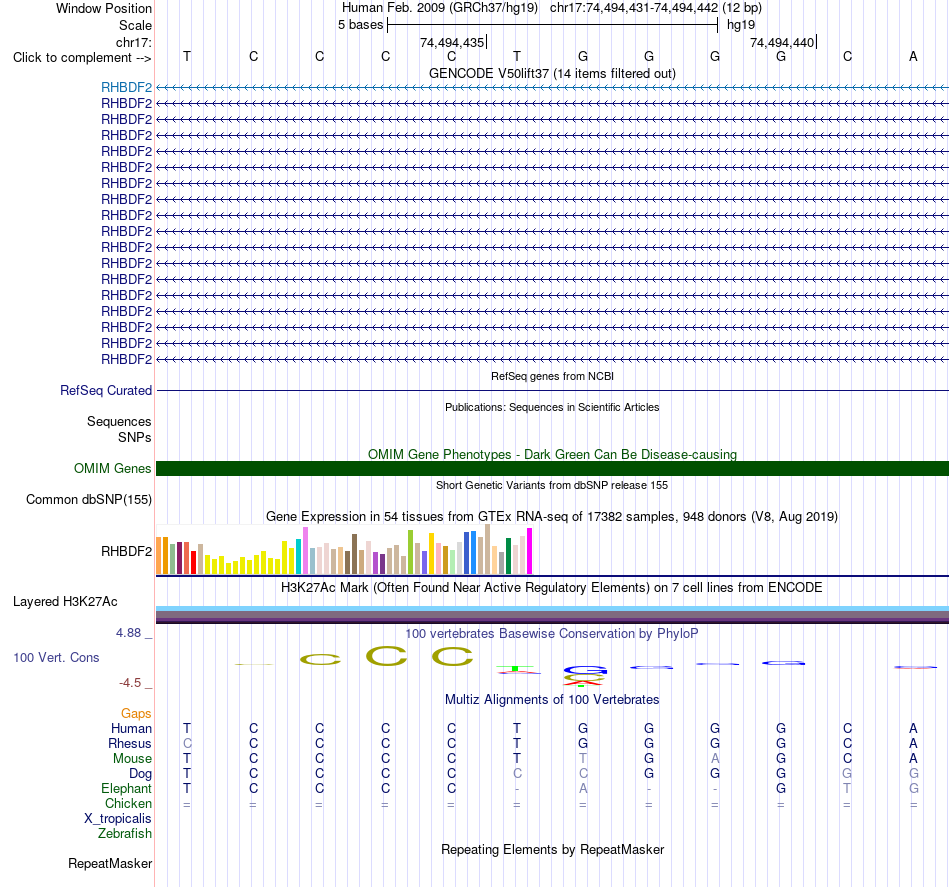The height and width of the screenshot is (887, 950).
Task: Click the tall violet bar in GTEx chart
Action: [x=305, y=550]
